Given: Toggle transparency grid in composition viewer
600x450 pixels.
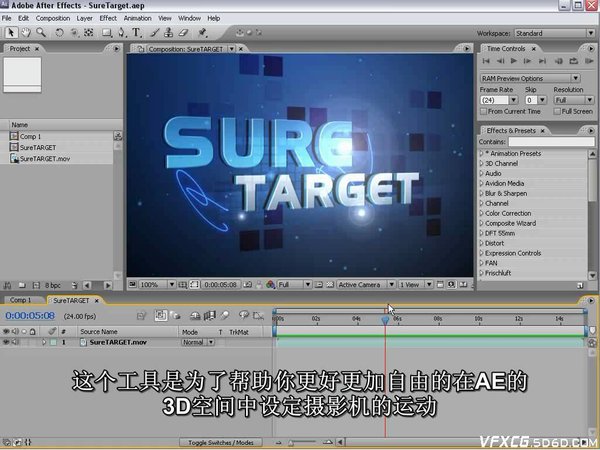Looking at the screenshot, I should click(x=330, y=285).
